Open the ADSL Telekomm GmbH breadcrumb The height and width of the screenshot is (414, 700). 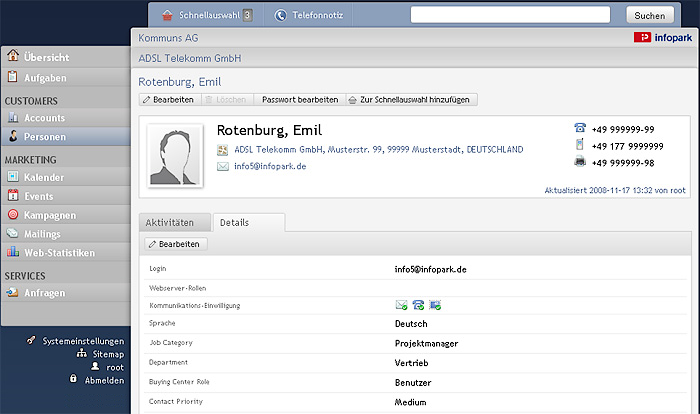click(x=190, y=58)
